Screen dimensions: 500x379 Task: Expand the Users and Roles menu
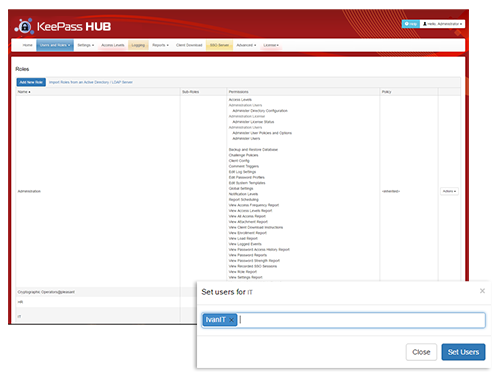pyautogui.click(x=55, y=45)
